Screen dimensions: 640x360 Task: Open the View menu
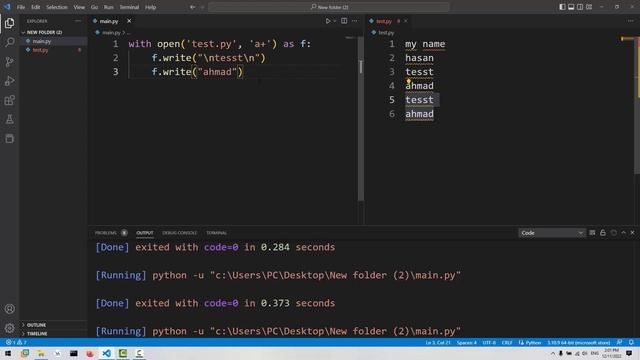(x=79, y=7)
